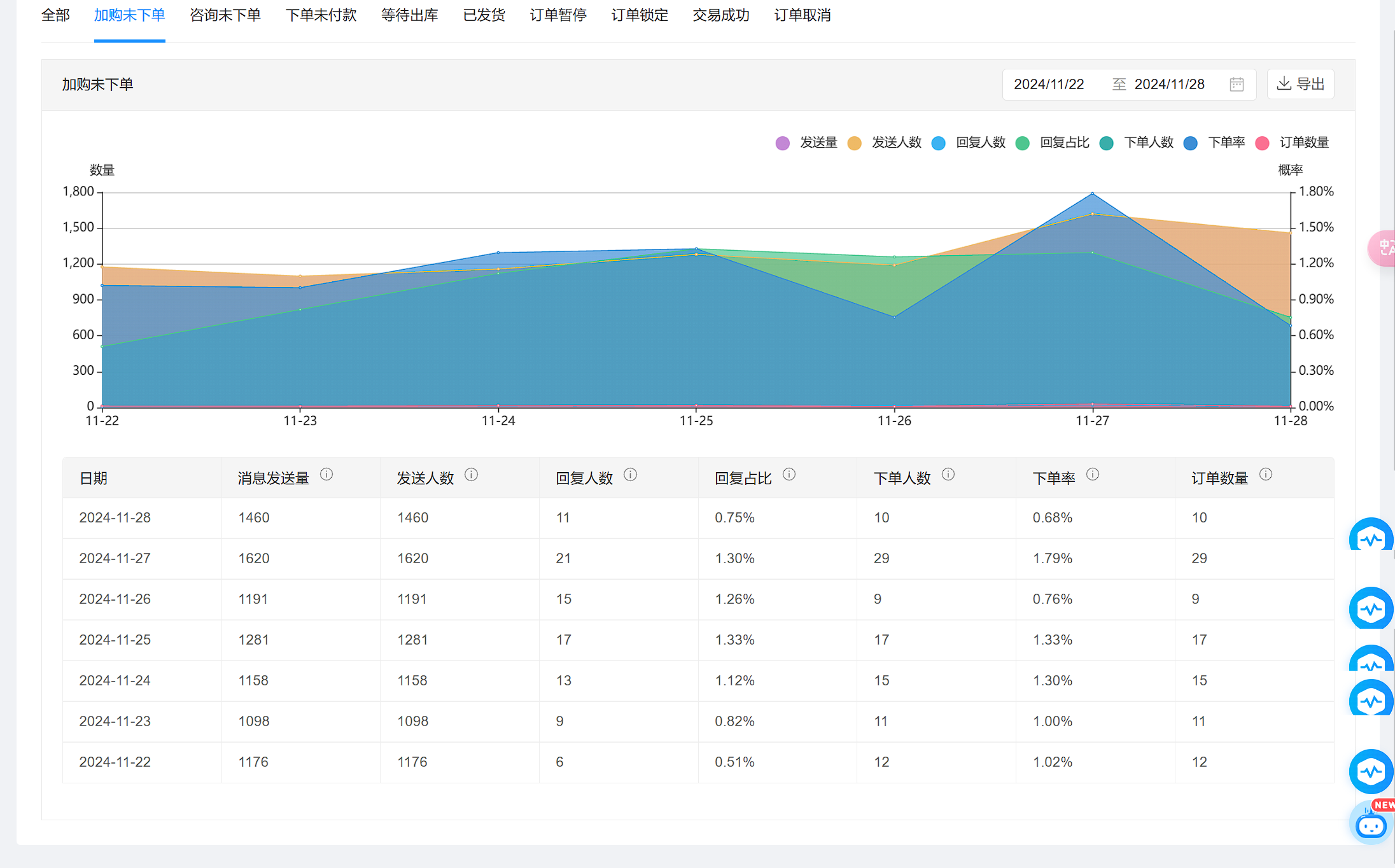Click the info icon beside 订单数量 header

pyautogui.click(x=1266, y=474)
